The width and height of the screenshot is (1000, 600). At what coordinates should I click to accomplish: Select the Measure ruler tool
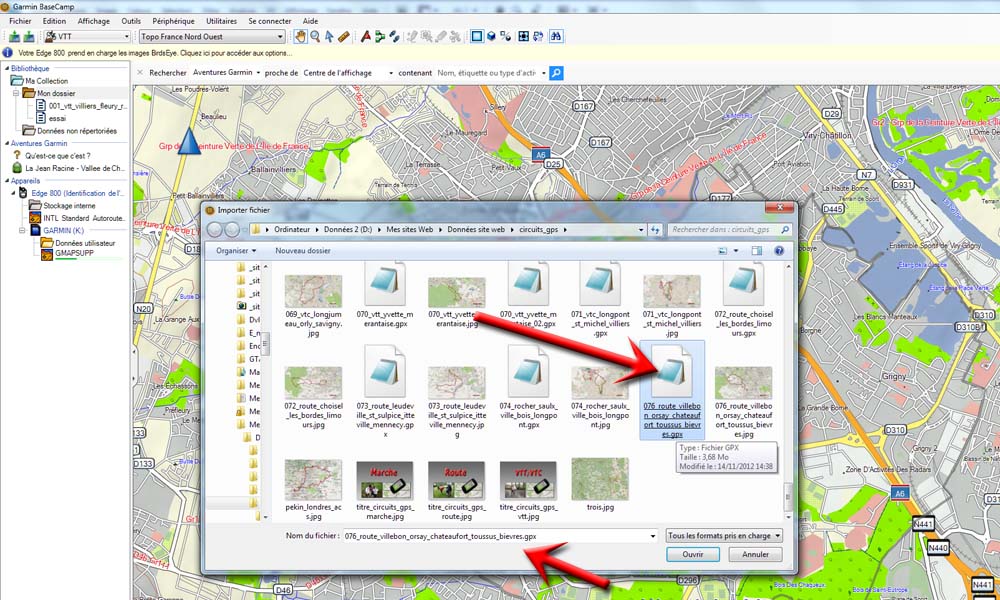tap(344, 36)
